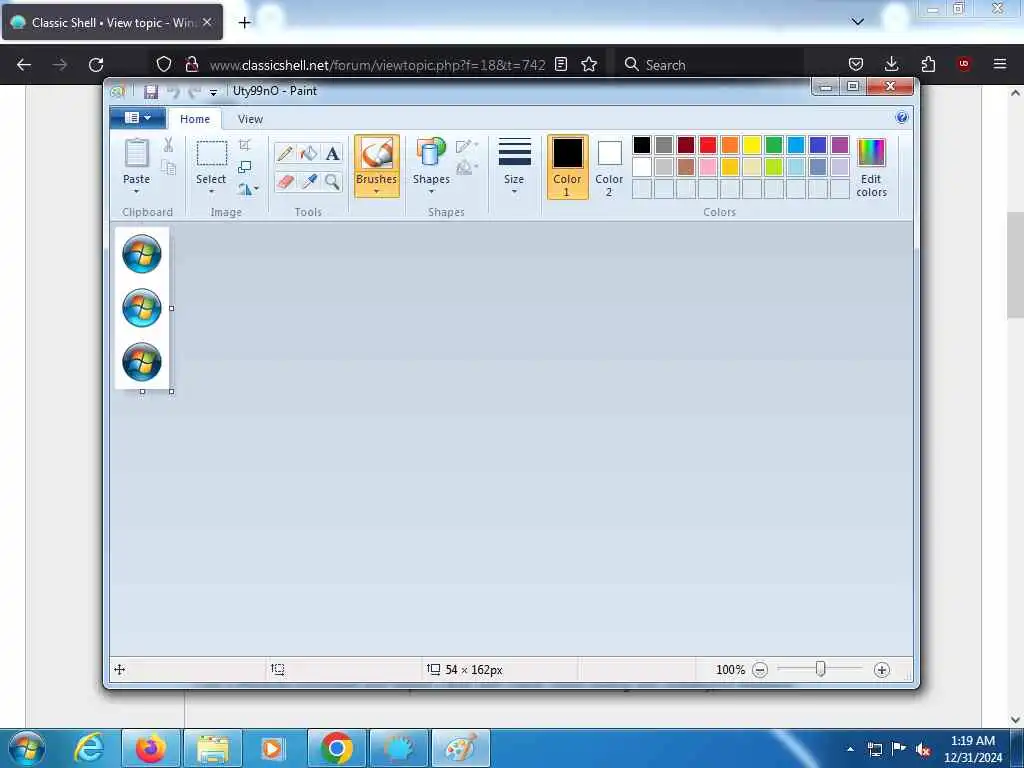Open the Rotate or flip dropdown
The width and height of the screenshot is (1024, 768).
pyautogui.click(x=248, y=189)
